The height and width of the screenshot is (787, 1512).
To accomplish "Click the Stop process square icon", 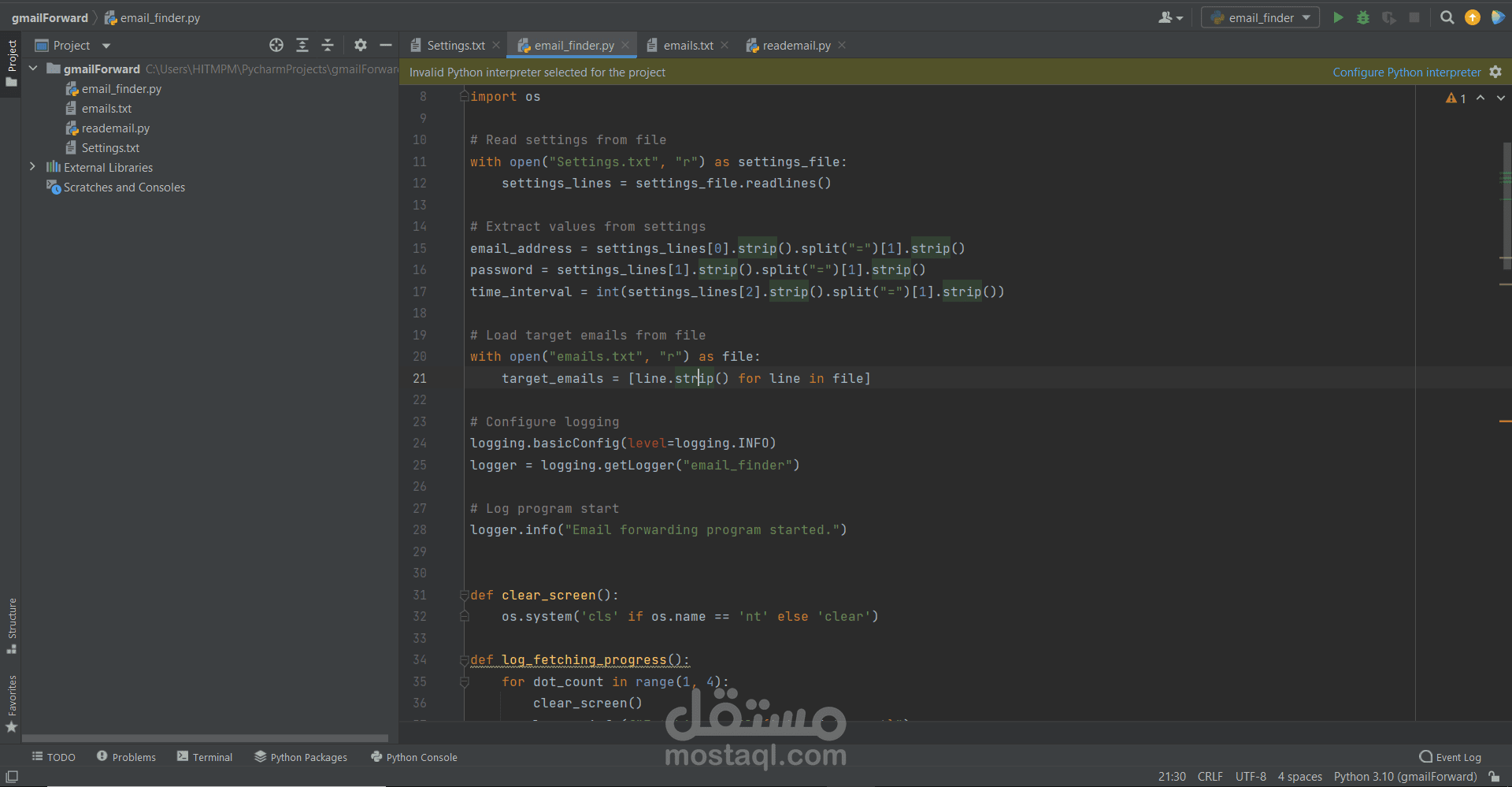I will pyautogui.click(x=1414, y=17).
